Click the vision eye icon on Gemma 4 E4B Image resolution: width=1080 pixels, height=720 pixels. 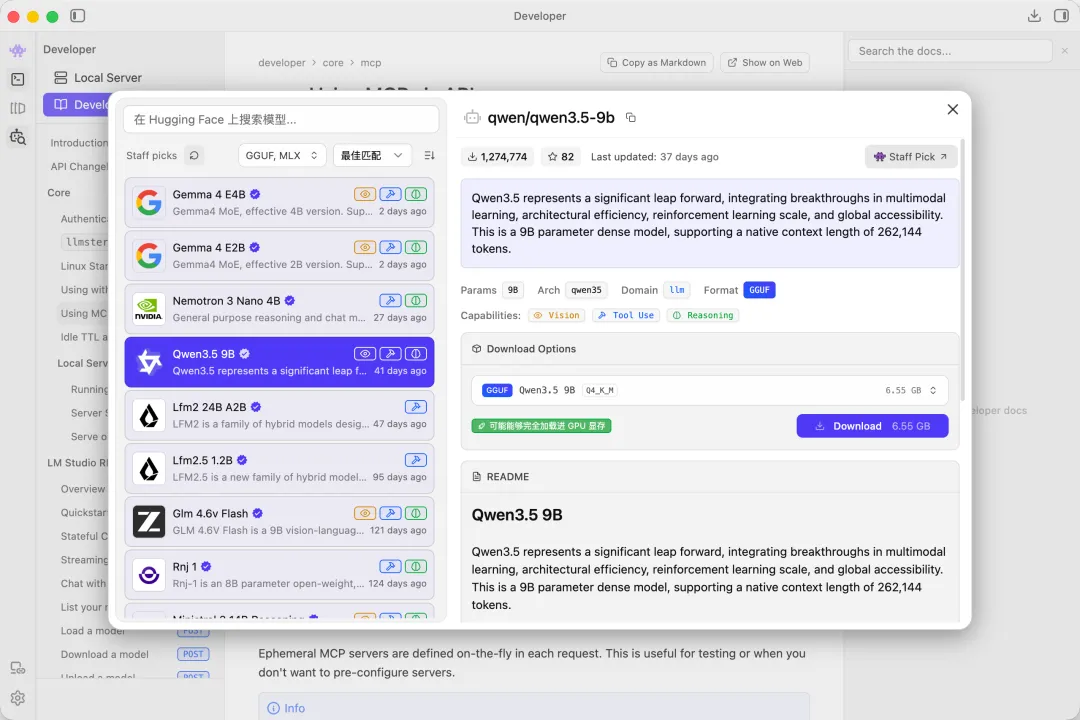[x=365, y=194]
